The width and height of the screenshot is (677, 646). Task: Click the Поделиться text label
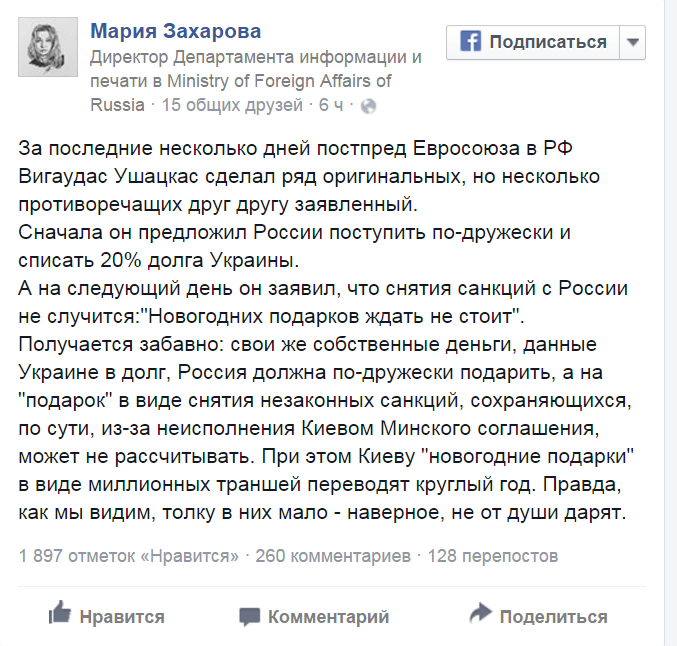pyautogui.click(x=553, y=616)
